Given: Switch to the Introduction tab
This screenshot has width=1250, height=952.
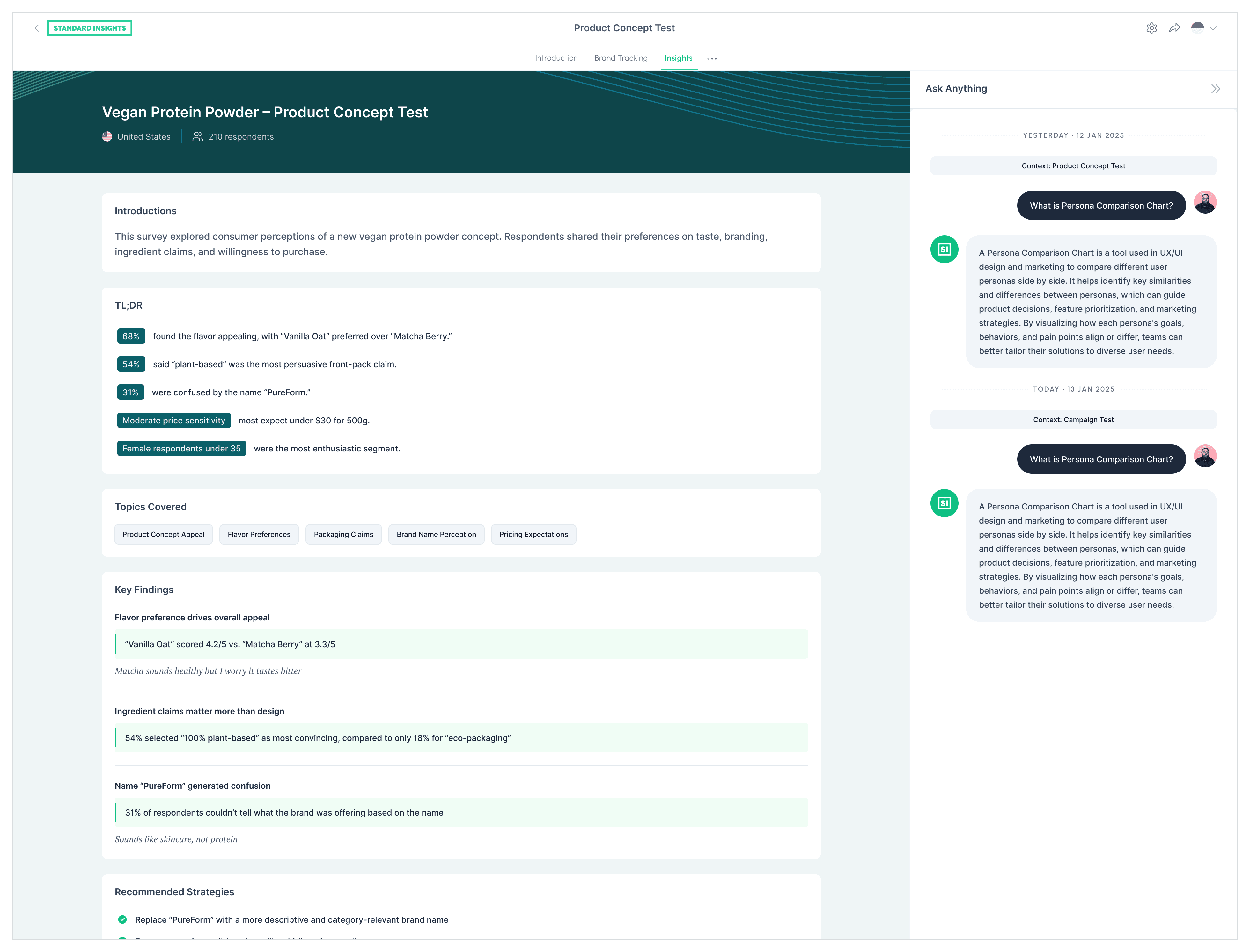Looking at the screenshot, I should click(556, 58).
